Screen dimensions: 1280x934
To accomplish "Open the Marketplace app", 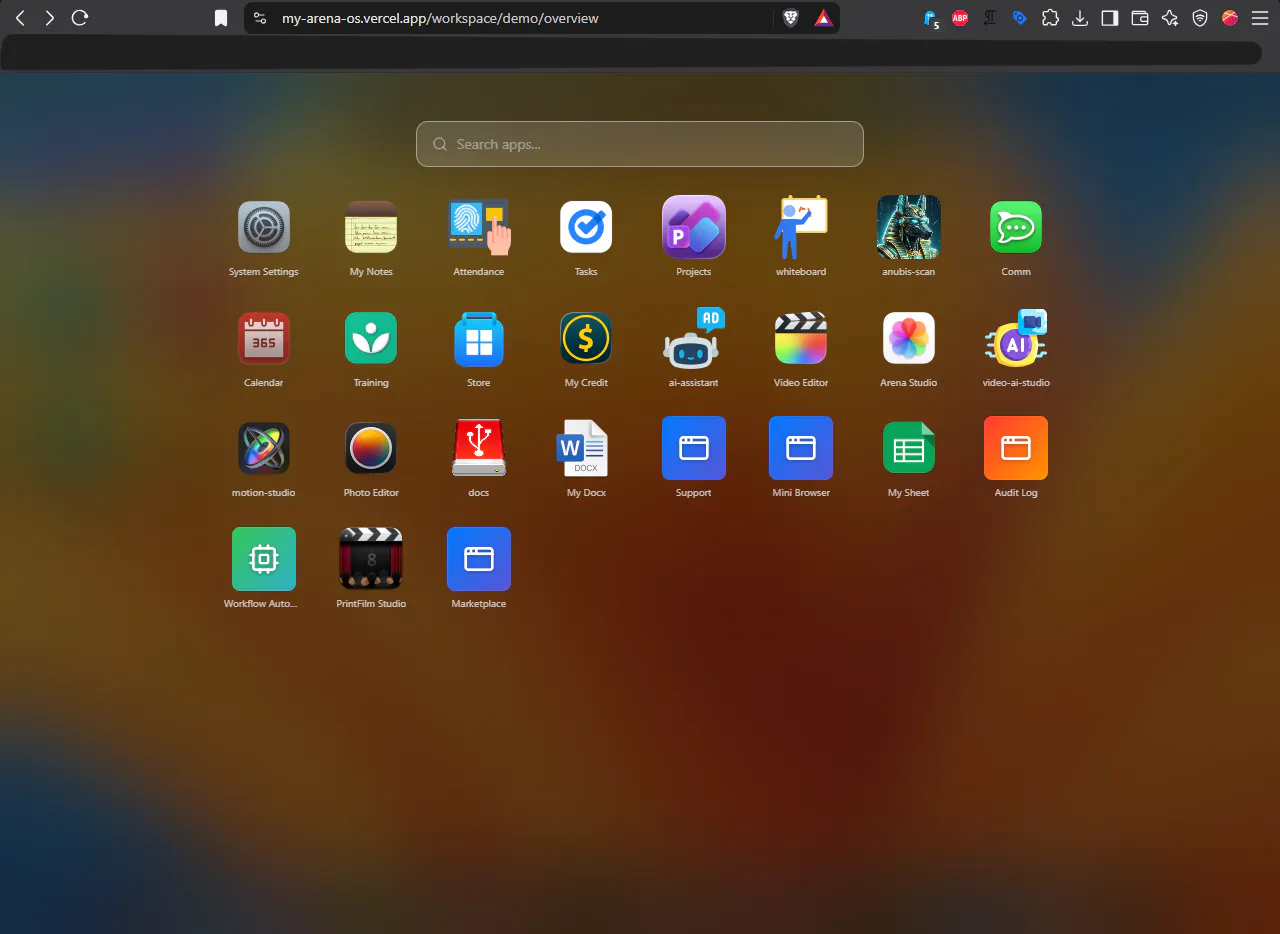I will 479,559.
